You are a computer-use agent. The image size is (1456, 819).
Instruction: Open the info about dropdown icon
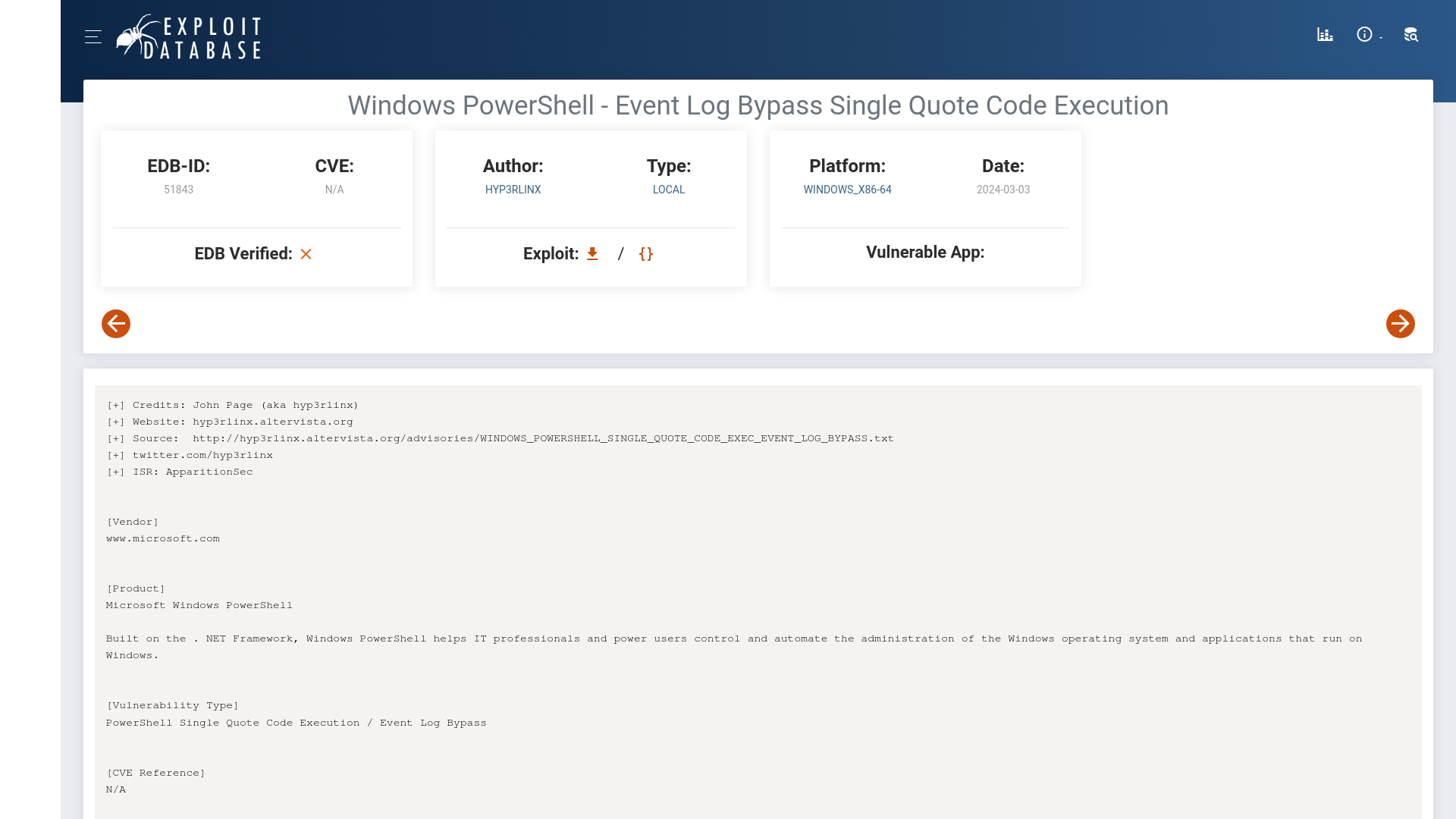point(1368,35)
